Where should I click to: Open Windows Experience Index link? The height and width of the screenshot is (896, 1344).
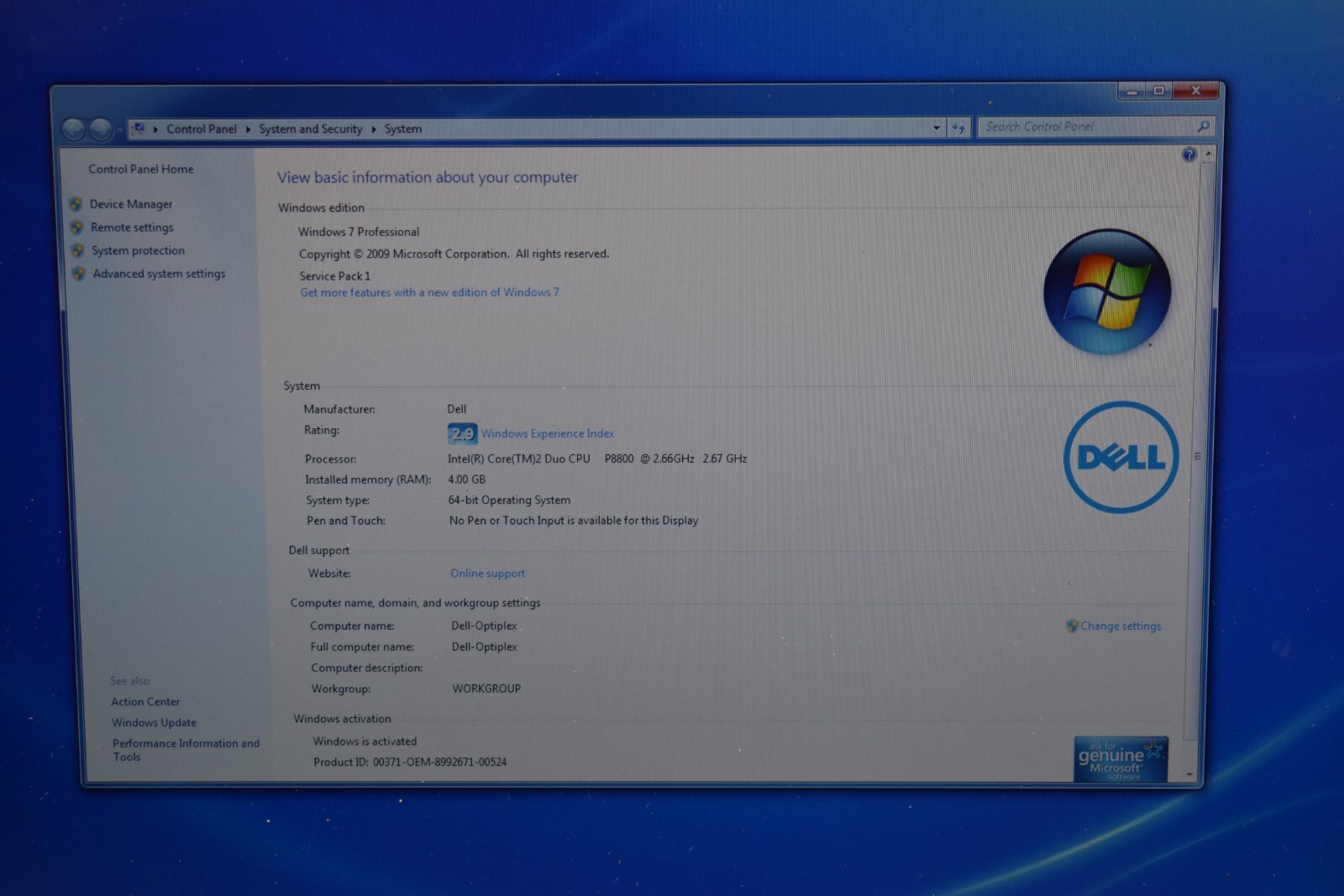pyautogui.click(x=547, y=433)
